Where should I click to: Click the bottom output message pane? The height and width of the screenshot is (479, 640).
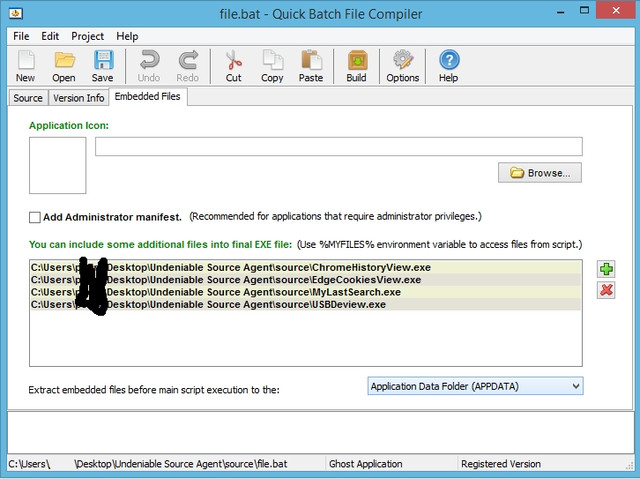coord(320,432)
